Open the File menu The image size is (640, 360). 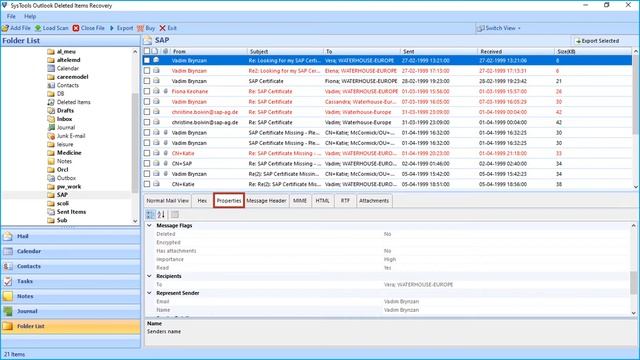(11, 16)
